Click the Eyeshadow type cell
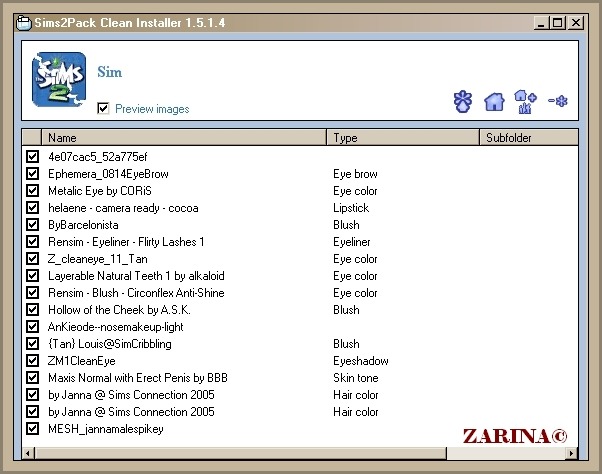This screenshot has width=602, height=474. pos(361,361)
